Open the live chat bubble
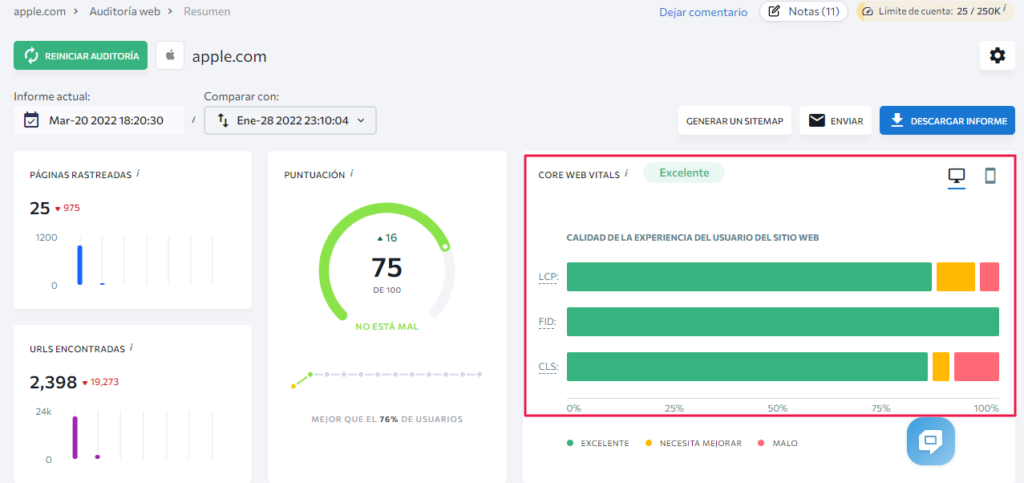Image resolution: width=1024 pixels, height=483 pixels. coord(931,442)
